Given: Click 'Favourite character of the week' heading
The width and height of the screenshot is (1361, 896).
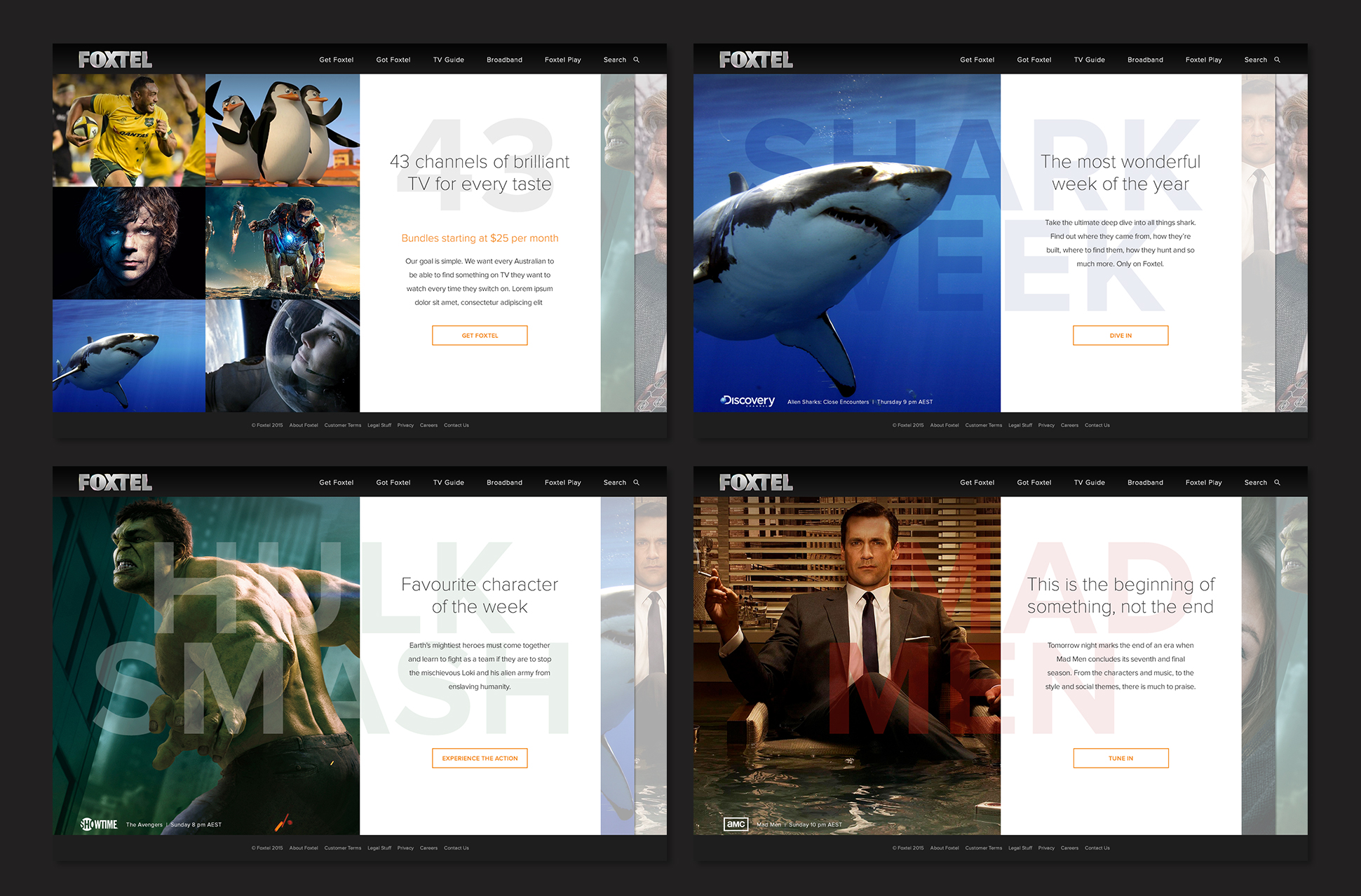Looking at the screenshot, I should 480,595.
